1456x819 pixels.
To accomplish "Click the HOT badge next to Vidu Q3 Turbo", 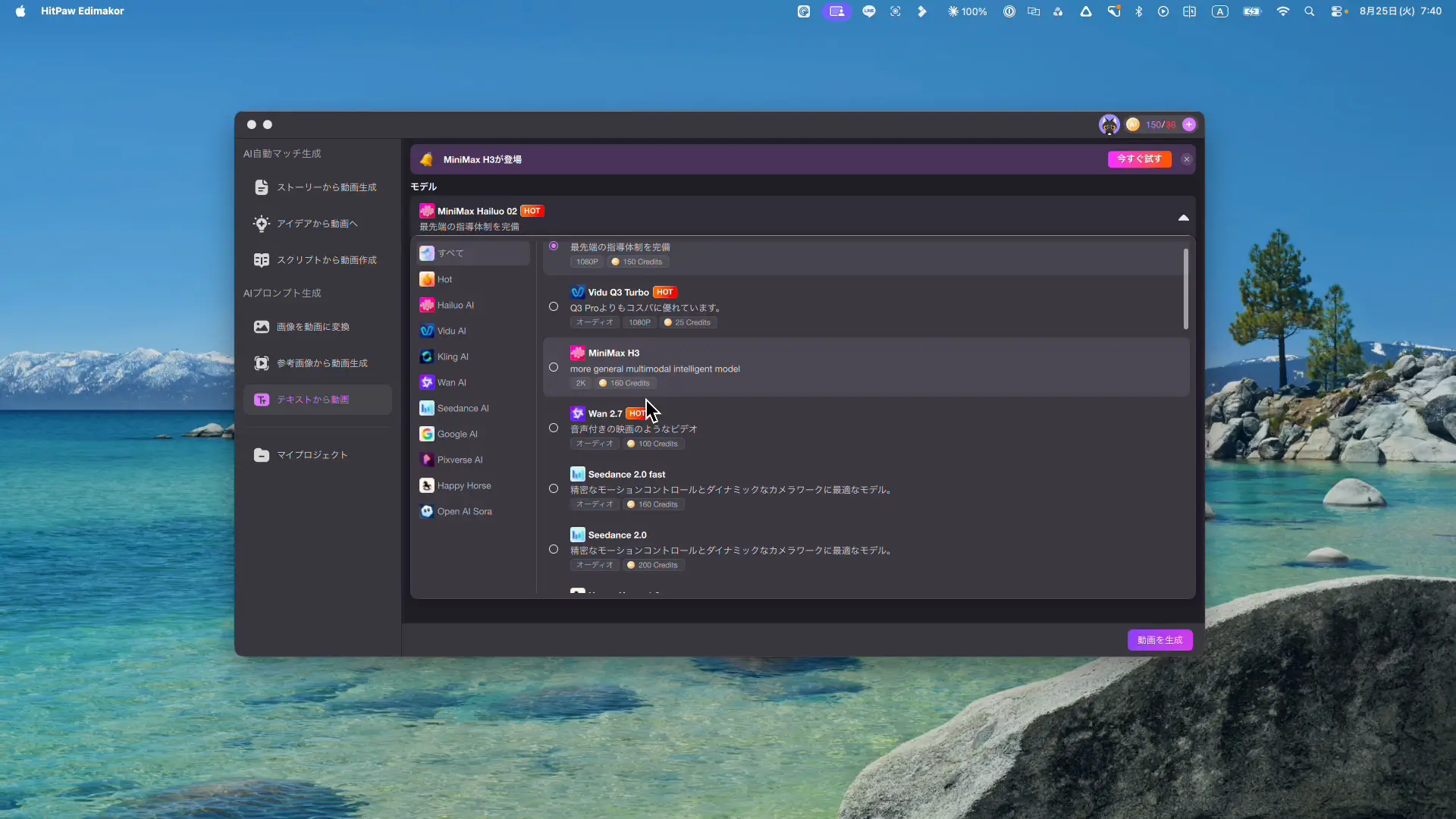I will [x=664, y=292].
